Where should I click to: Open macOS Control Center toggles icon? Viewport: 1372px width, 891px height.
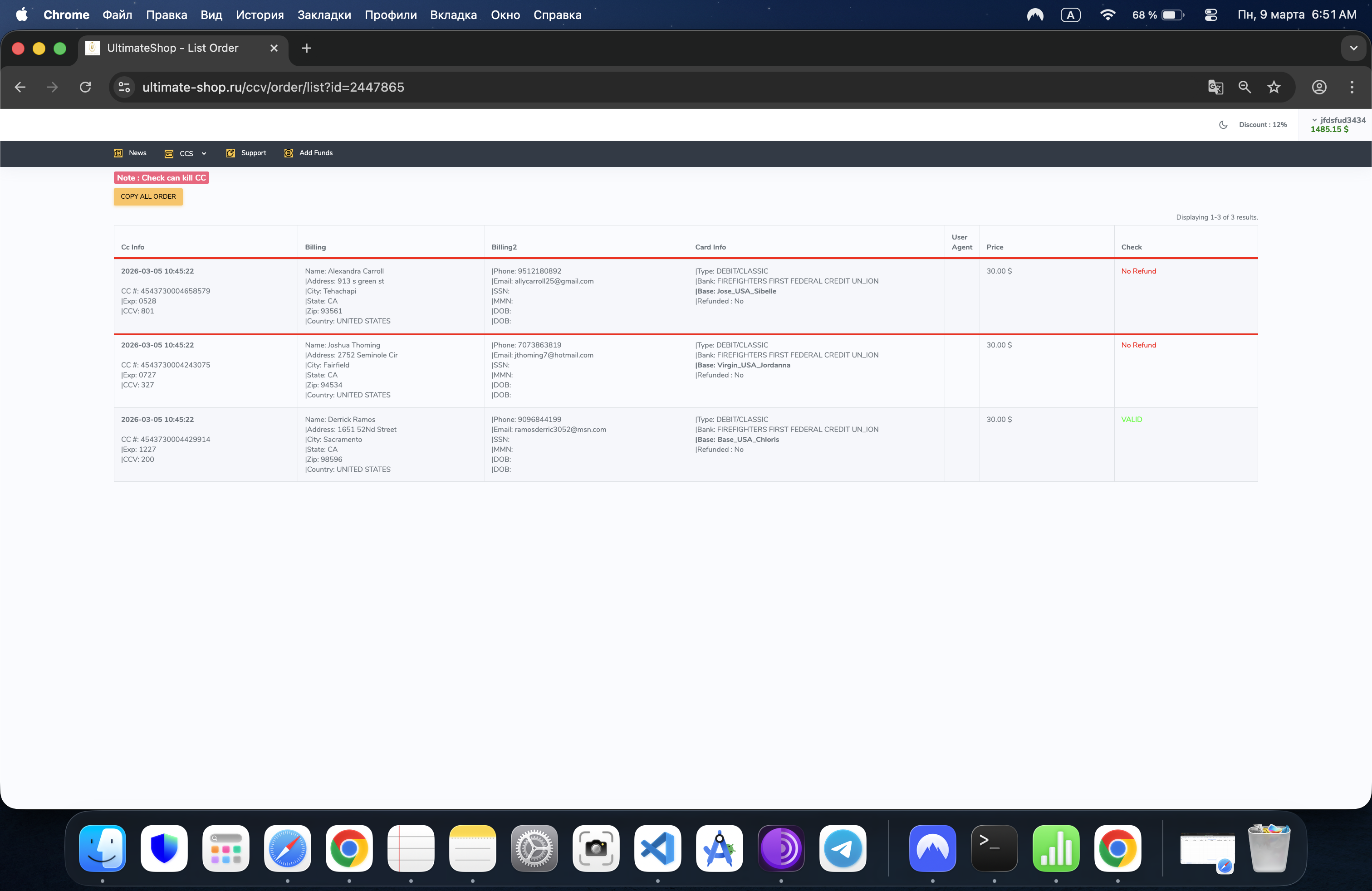pyautogui.click(x=1211, y=15)
